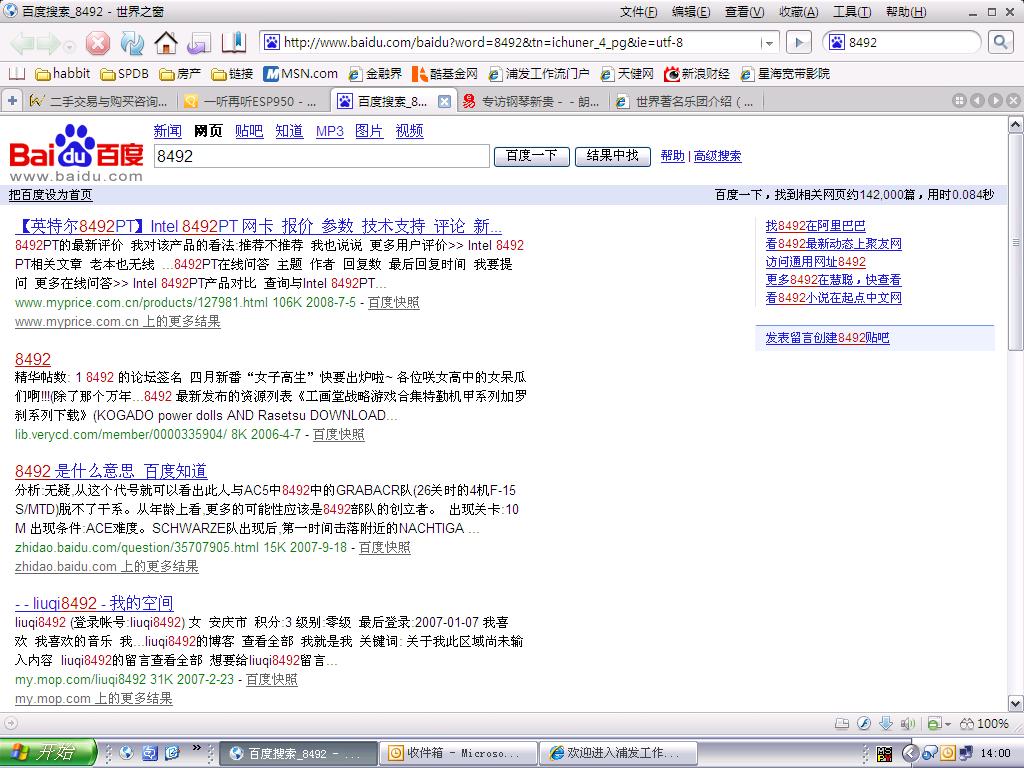Switch to the 世界著名乐团介绍 tab
Image resolution: width=1024 pixels, height=768 pixels.
pyautogui.click(x=686, y=101)
